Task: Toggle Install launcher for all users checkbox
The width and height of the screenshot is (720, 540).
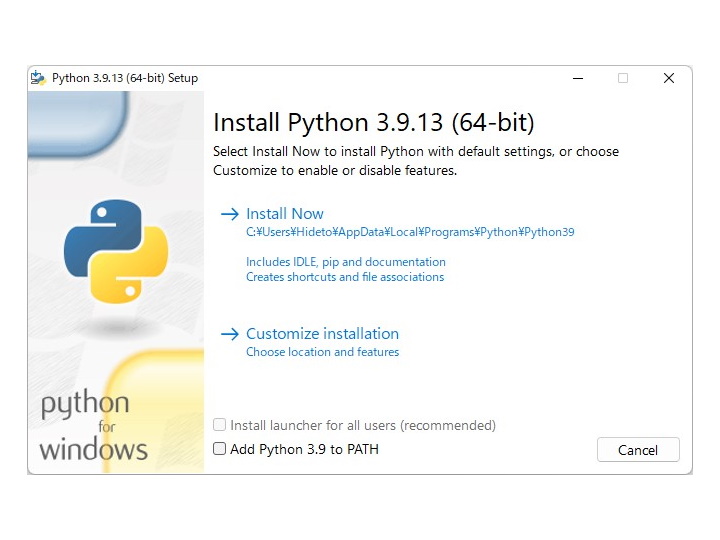Action: click(x=219, y=425)
